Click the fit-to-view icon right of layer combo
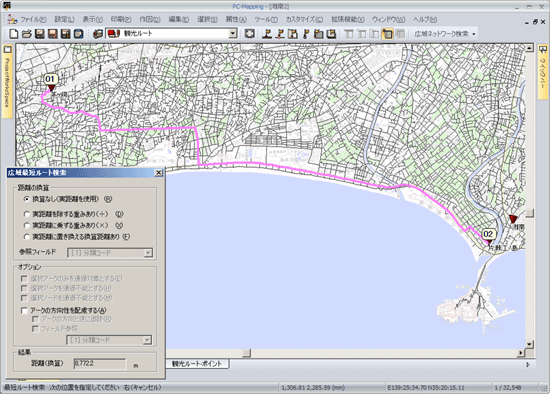The width and height of the screenshot is (550, 394). coord(249,34)
